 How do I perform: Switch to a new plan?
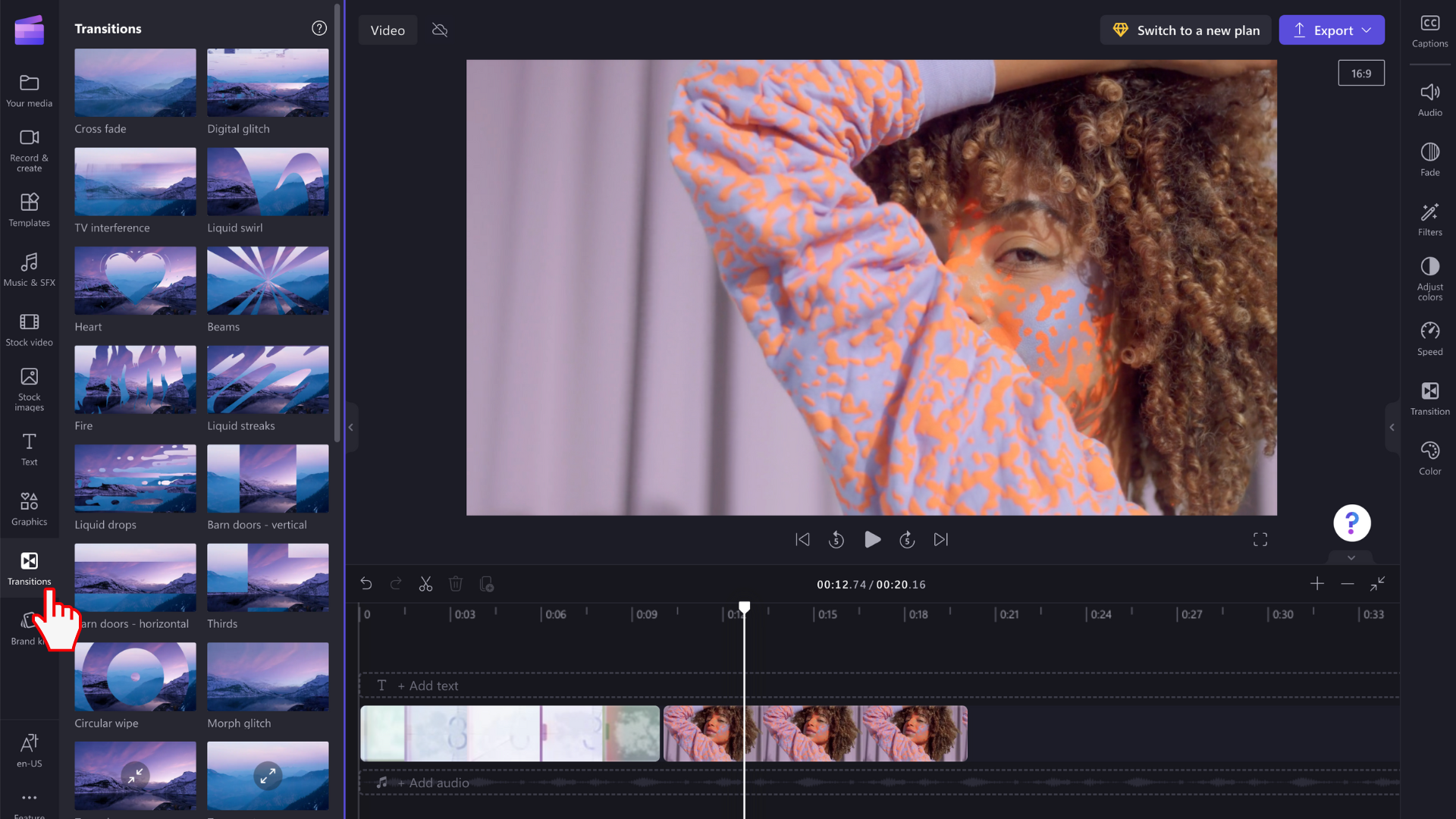click(1187, 30)
